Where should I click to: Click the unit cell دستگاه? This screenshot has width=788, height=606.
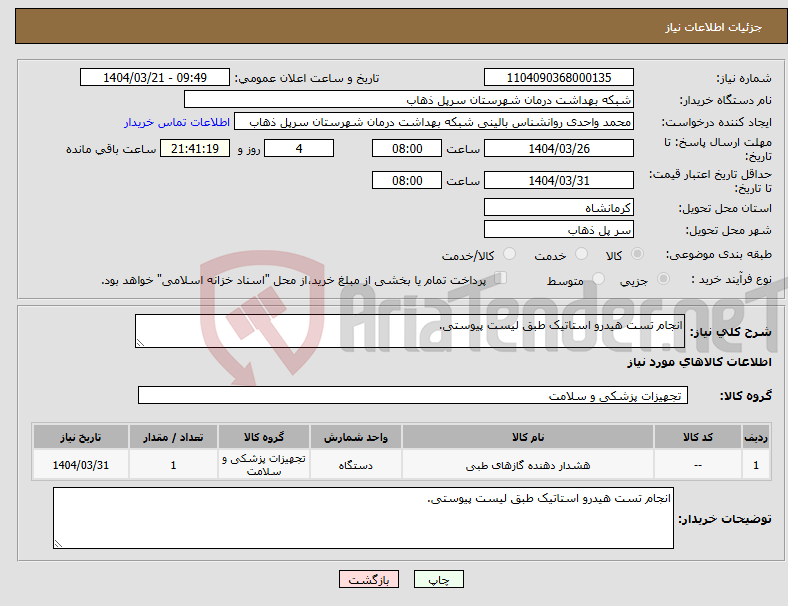coord(356,465)
